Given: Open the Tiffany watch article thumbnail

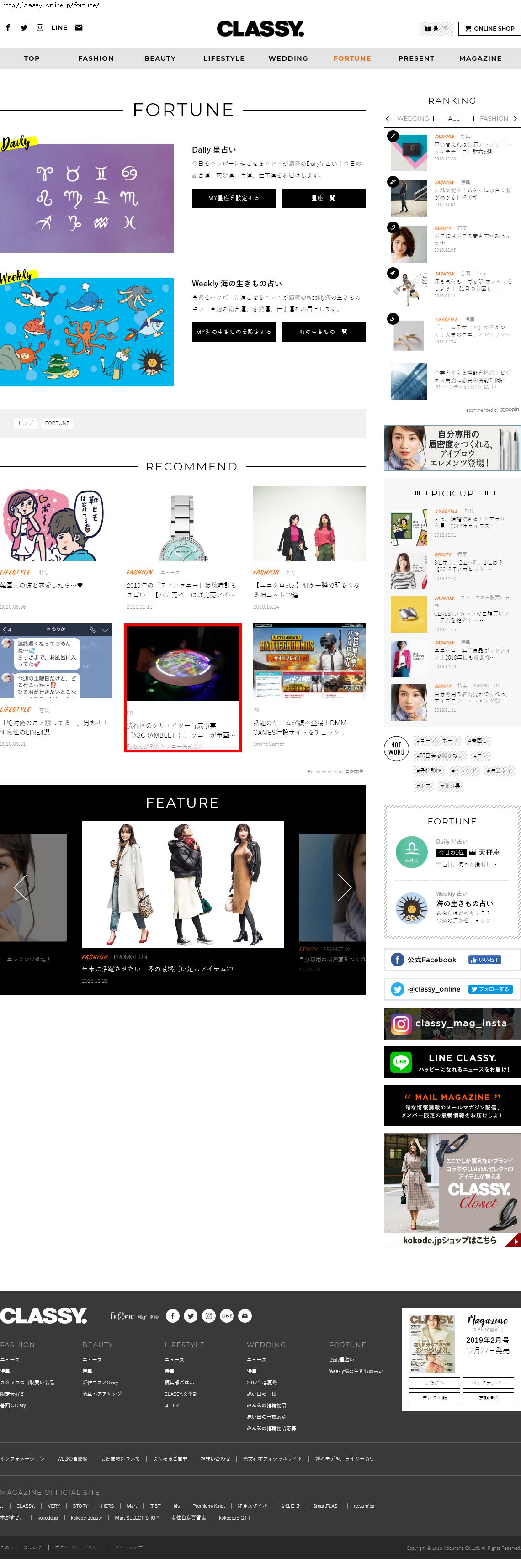Looking at the screenshot, I should [x=182, y=524].
